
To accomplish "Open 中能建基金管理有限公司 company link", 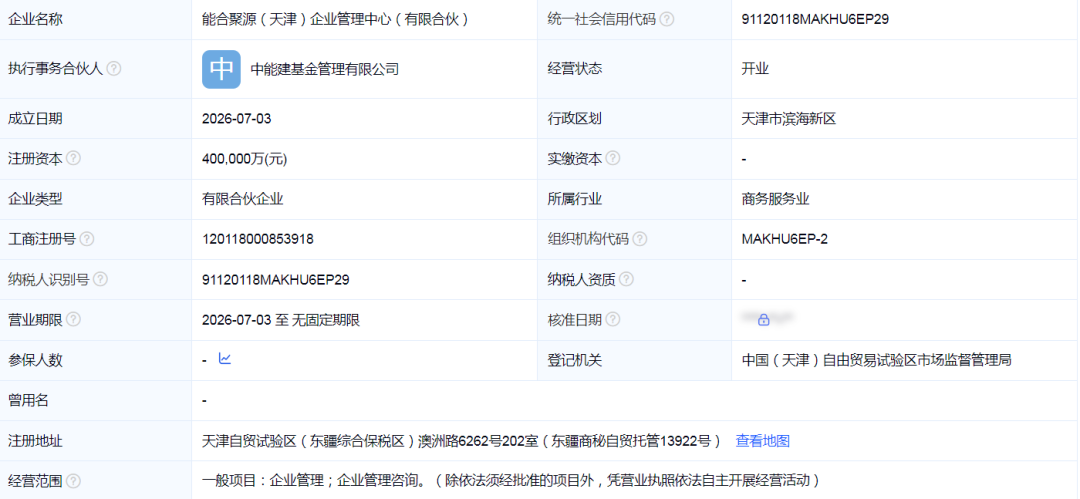I will pyautogui.click(x=324, y=69).
